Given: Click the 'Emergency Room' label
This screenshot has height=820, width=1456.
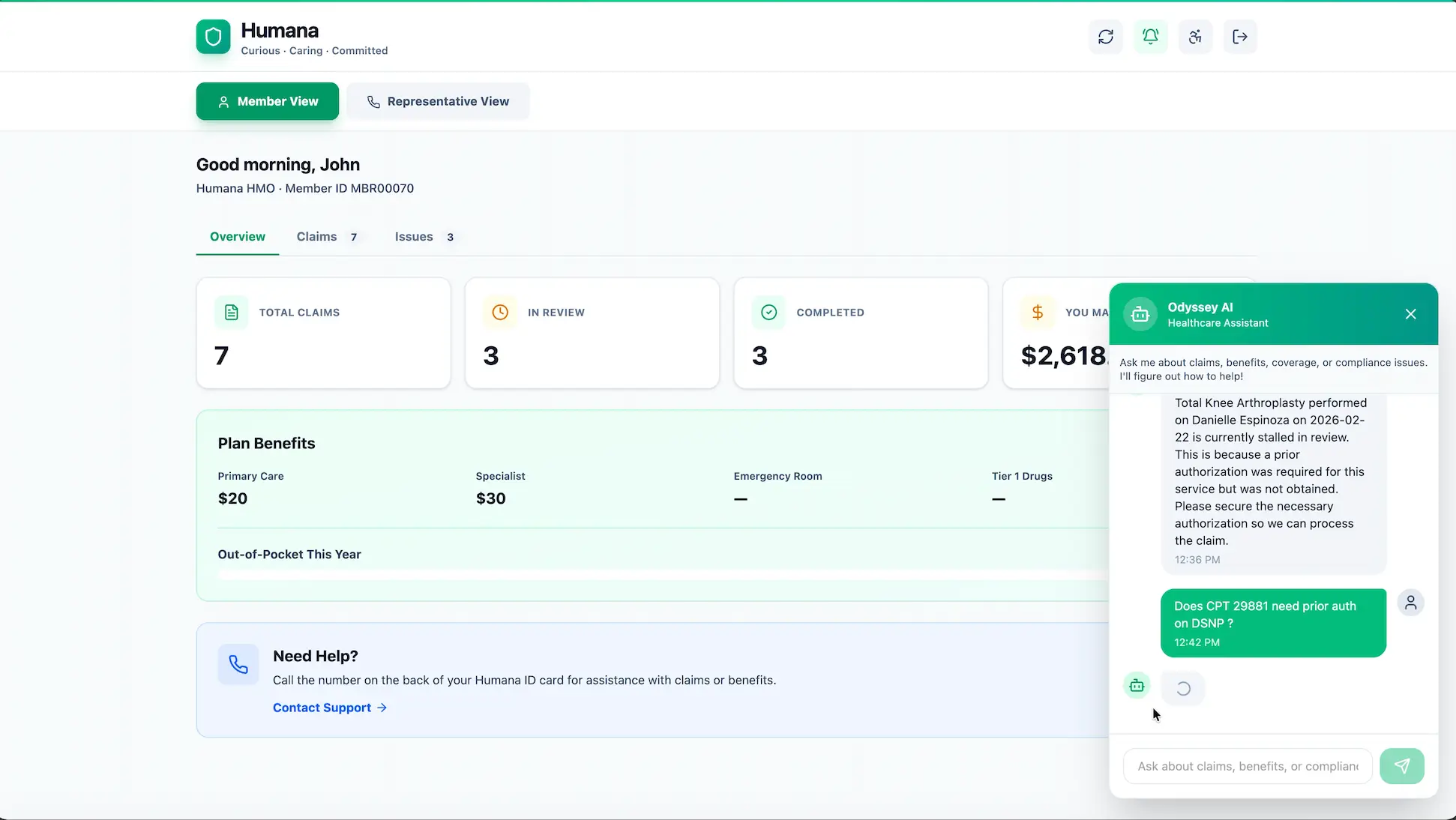Looking at the screenshot, I should 777,476.
